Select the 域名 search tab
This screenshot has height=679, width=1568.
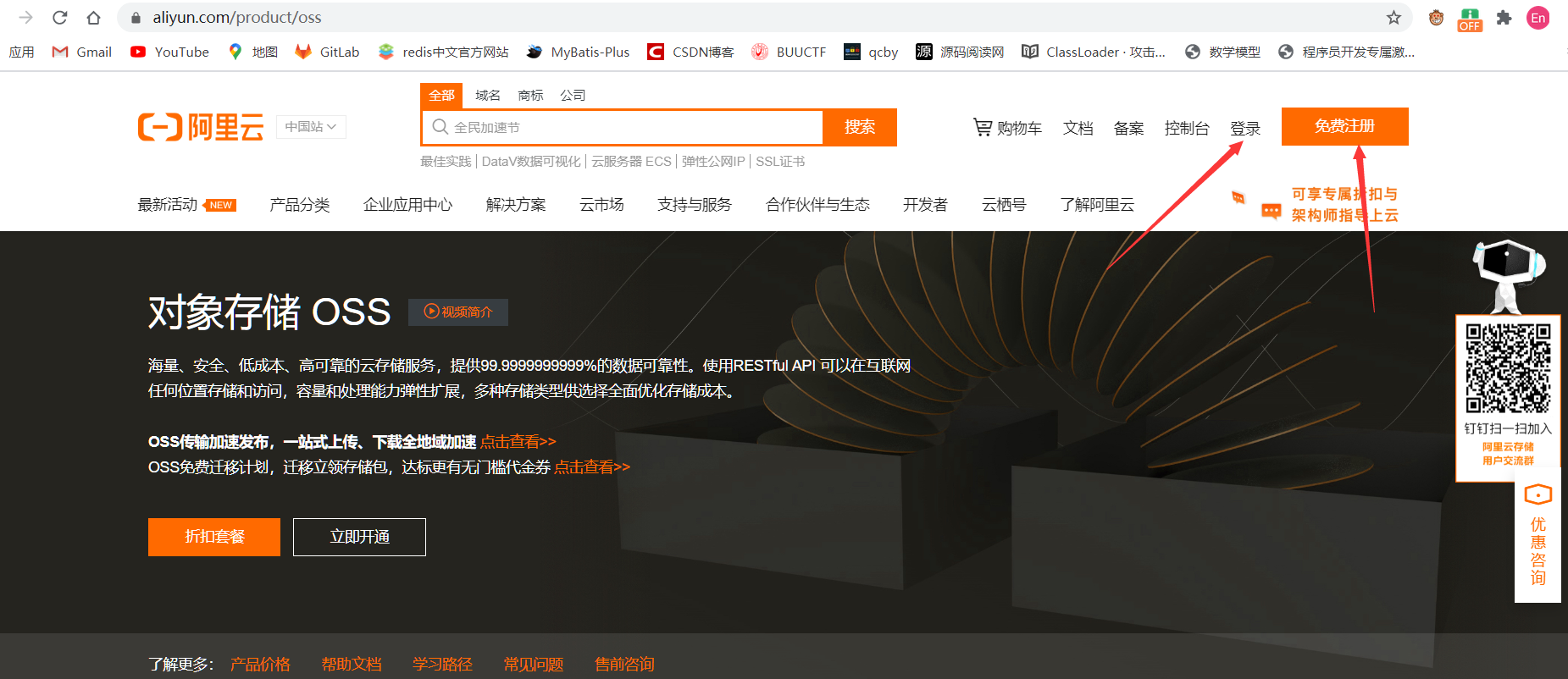coord(488,96)
